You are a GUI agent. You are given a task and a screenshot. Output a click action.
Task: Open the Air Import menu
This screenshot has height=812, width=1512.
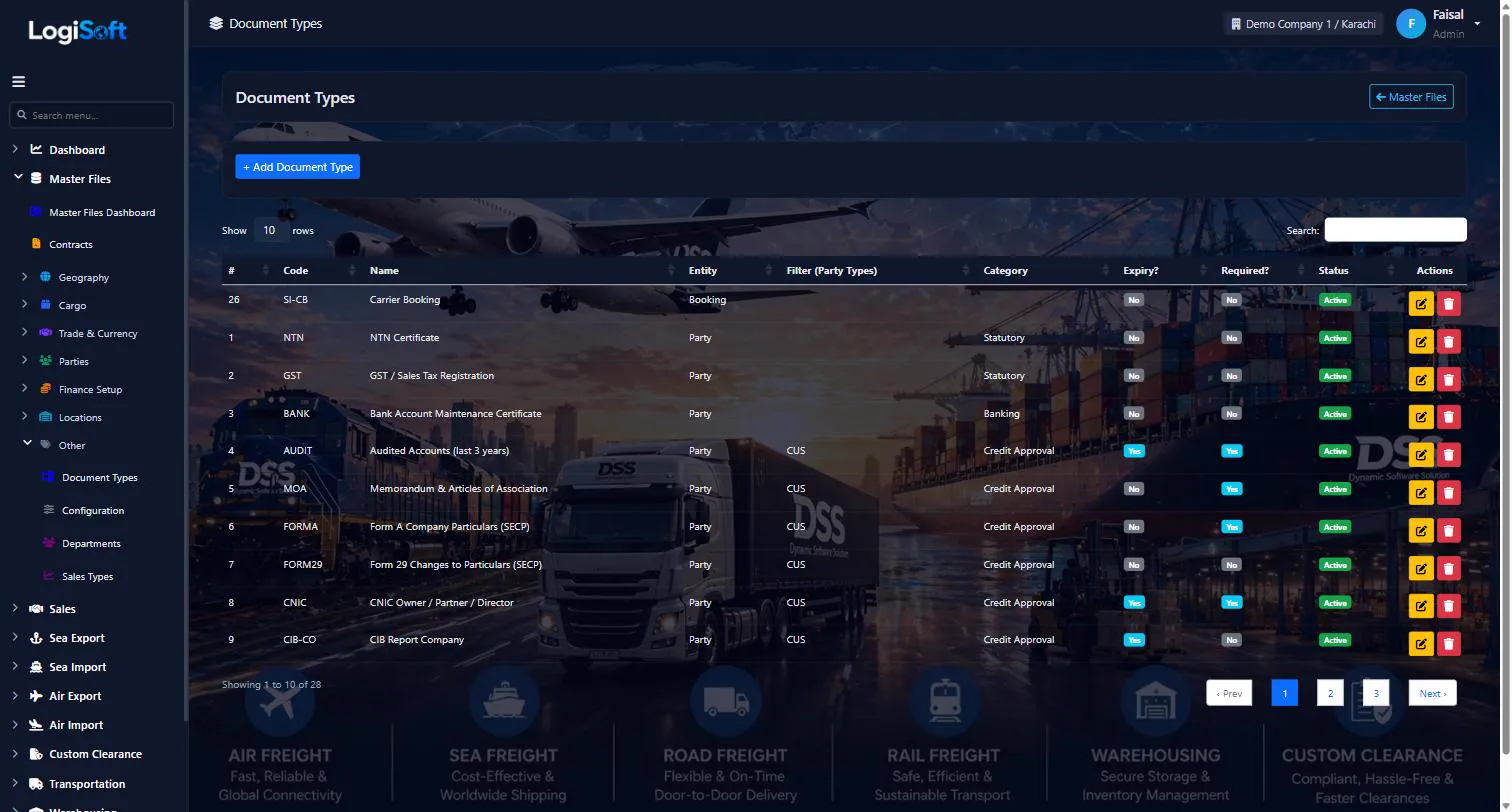coord(76,725)
